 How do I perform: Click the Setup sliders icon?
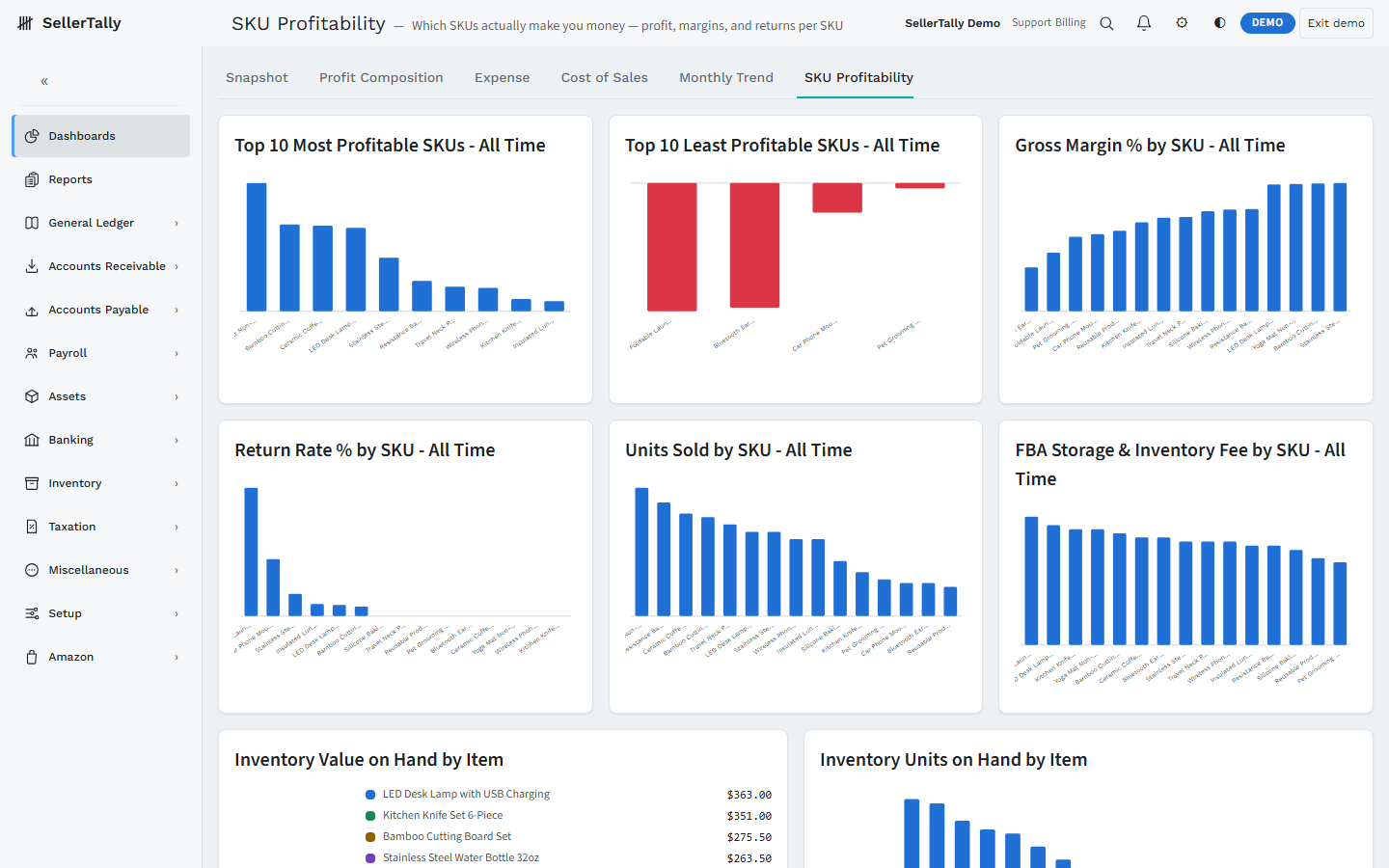pyautogui.click(x=32, y=613)
